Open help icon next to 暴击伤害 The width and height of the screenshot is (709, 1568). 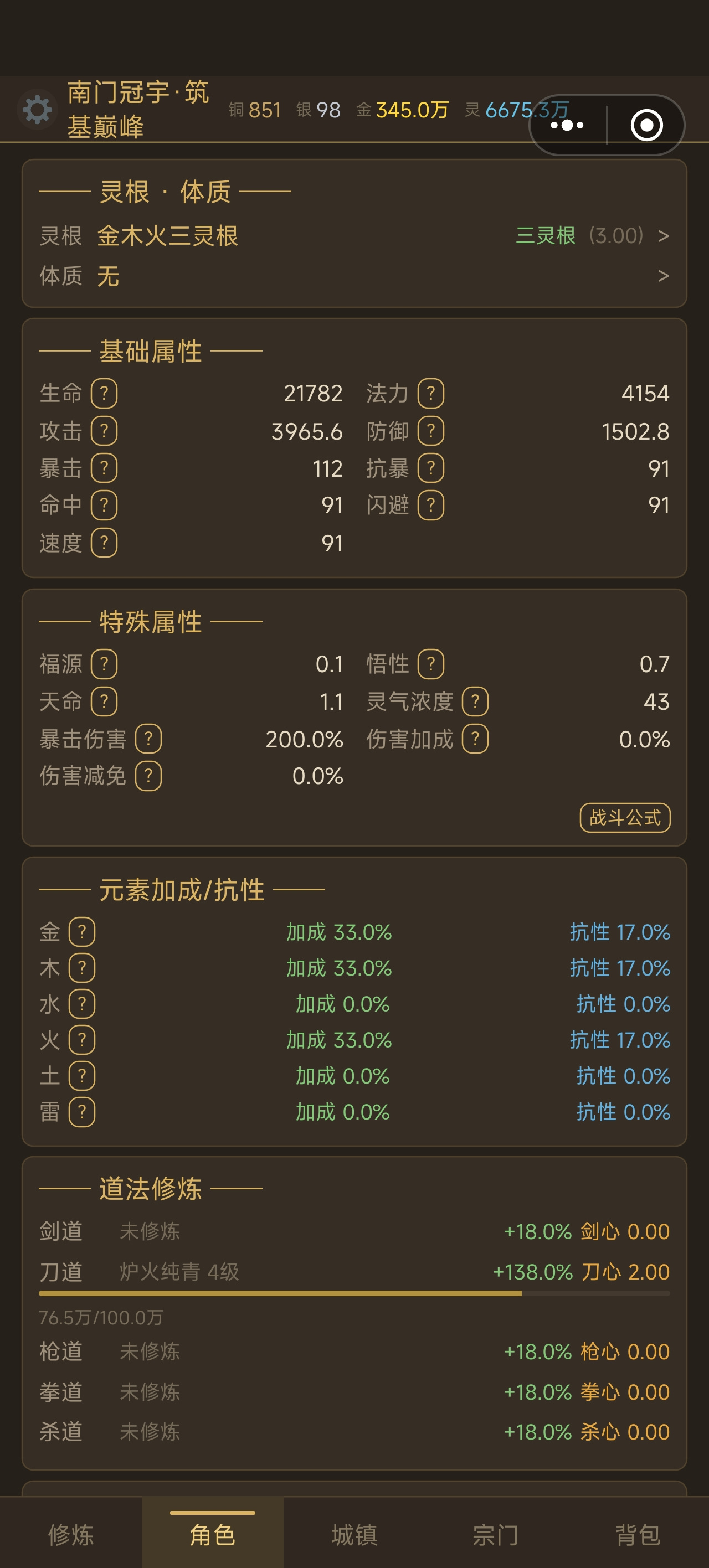coord(148,739)
